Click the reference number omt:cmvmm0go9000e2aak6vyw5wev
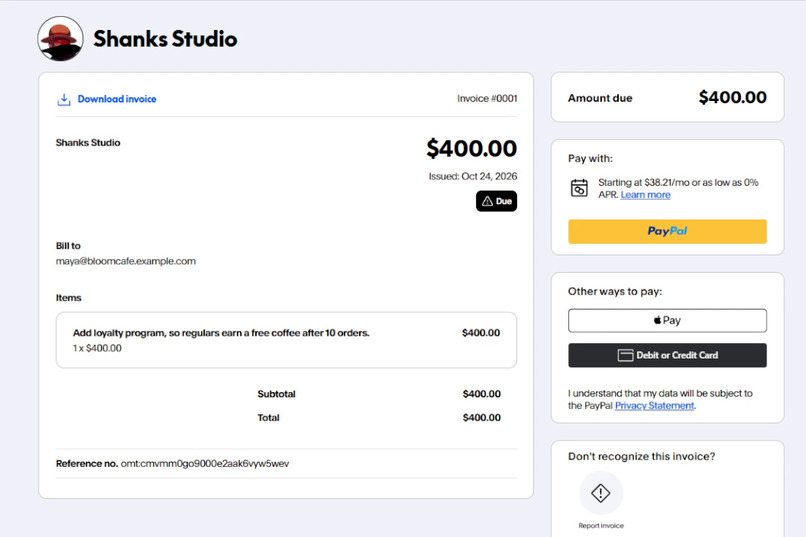 [x=205, y=464]
